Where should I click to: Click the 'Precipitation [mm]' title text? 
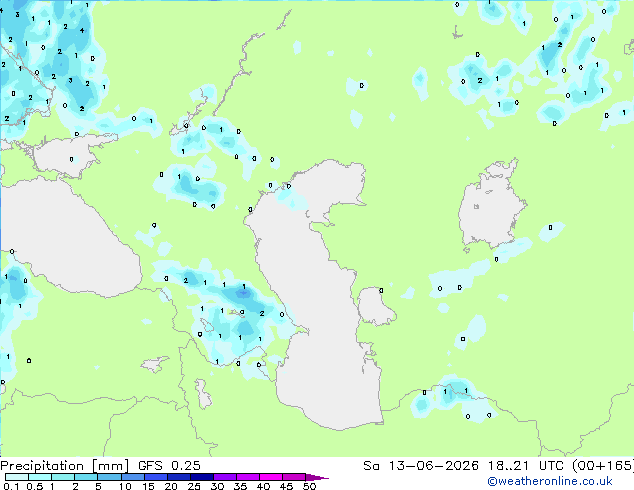(x=64, y=466)
